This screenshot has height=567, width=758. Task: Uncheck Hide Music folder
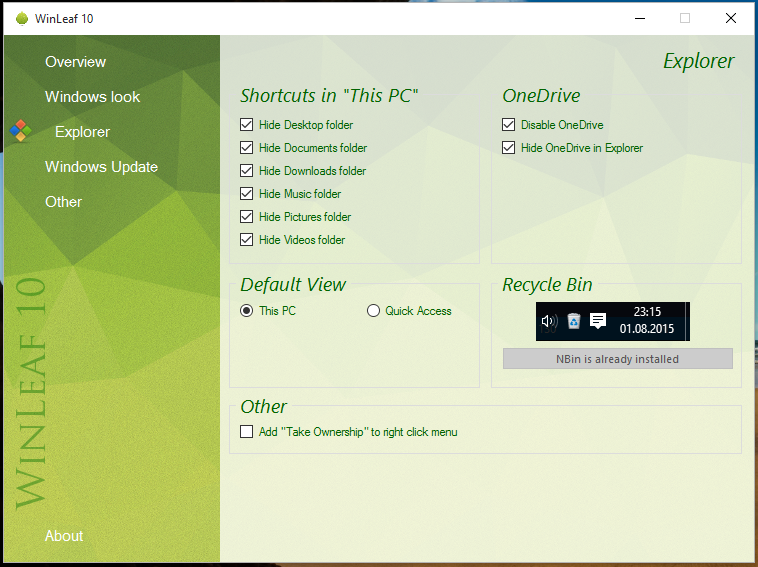247,194
